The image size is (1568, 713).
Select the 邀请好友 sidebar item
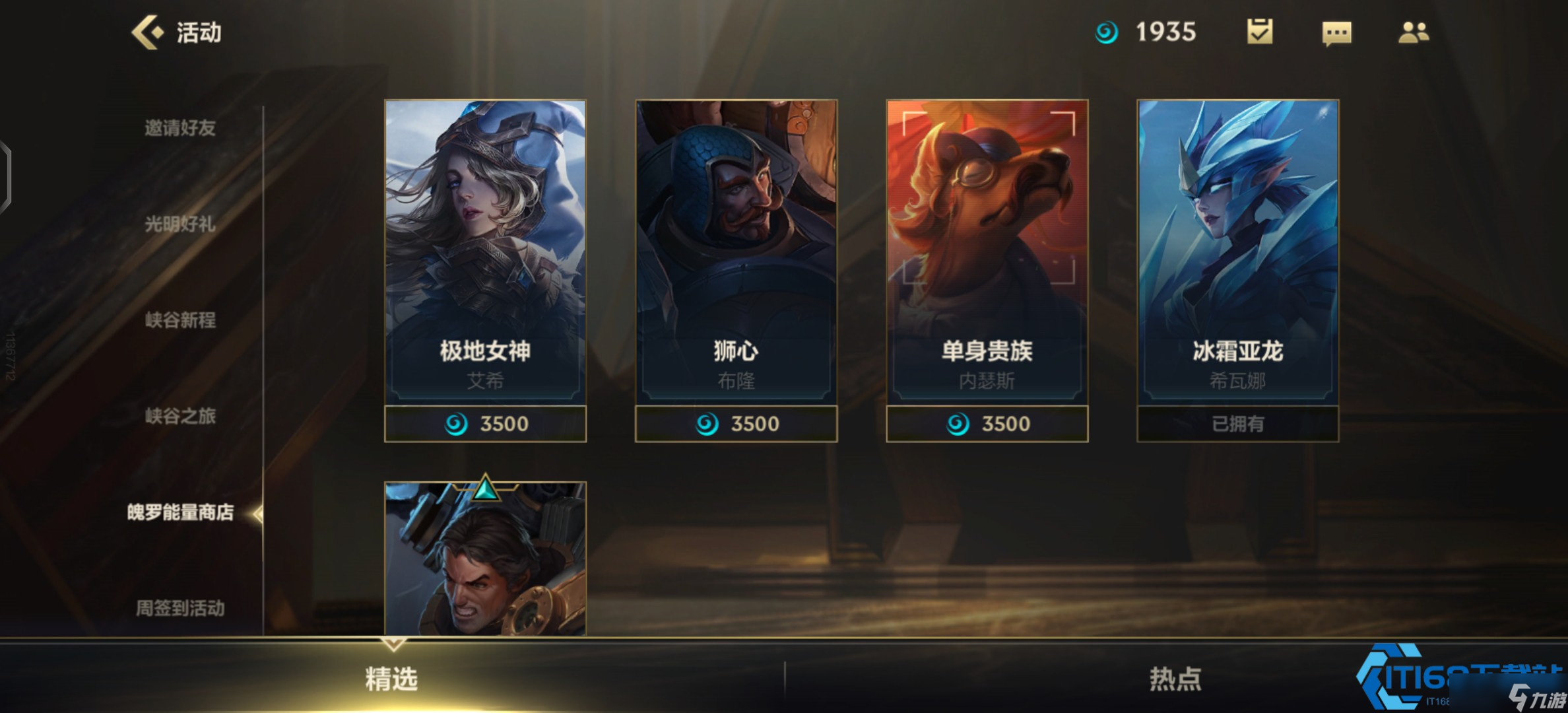(x=180, y=128)
